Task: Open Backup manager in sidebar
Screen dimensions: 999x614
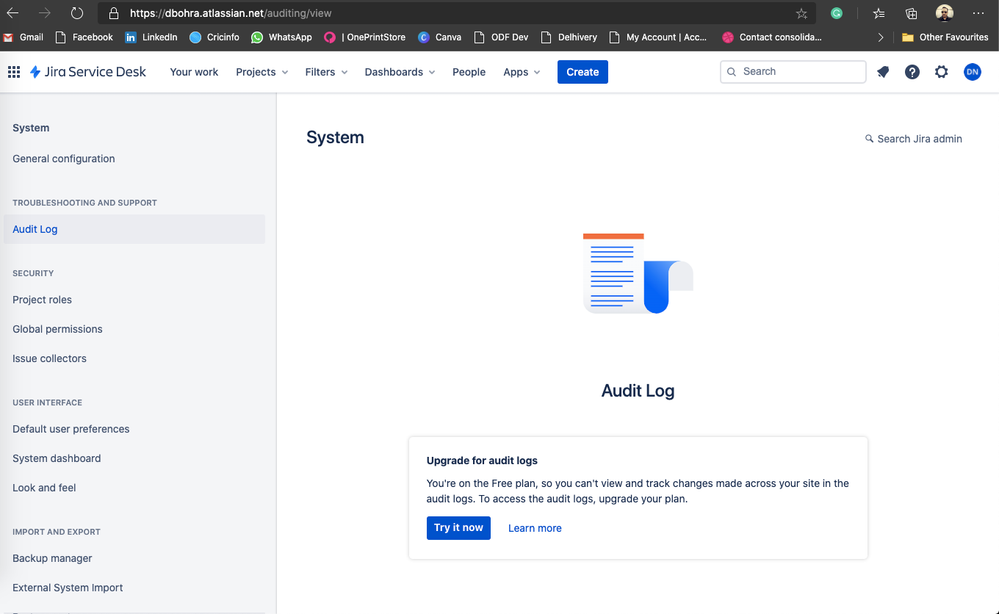Action: click(x=52, y=559)
